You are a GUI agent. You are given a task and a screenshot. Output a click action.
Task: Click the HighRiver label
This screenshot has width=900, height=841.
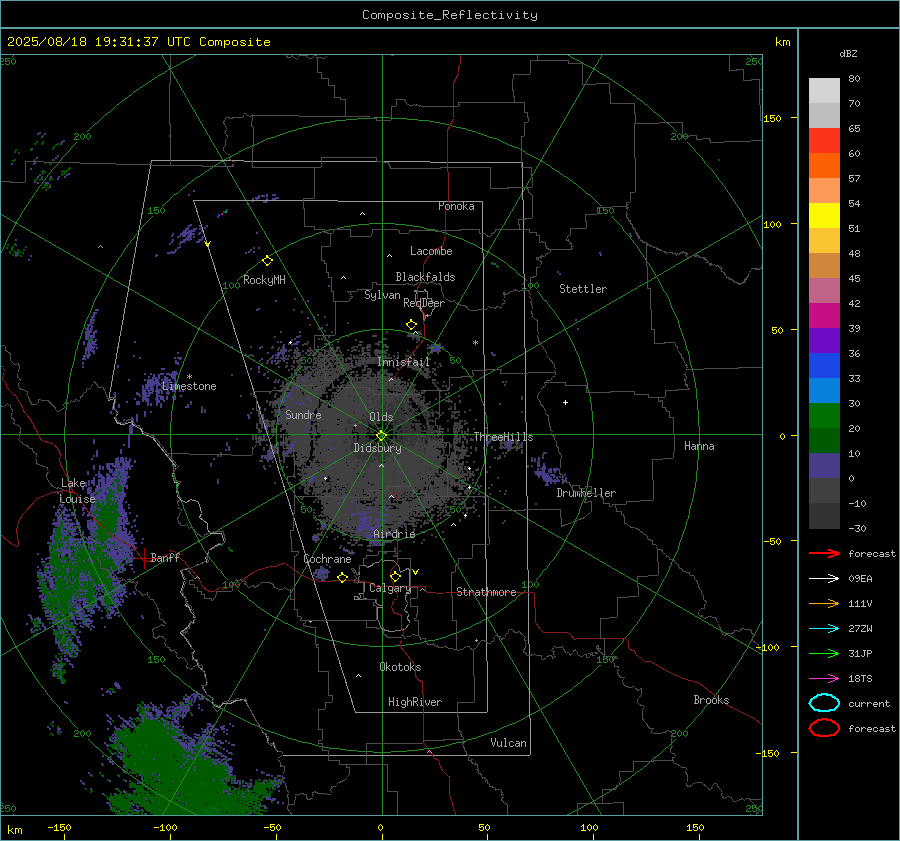[415, 702]
